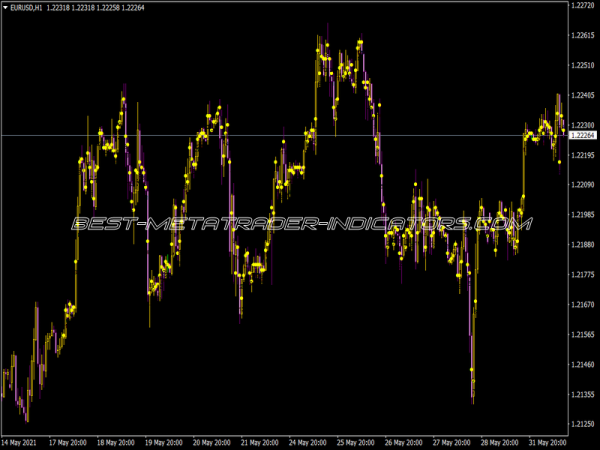Screen dimensions: 600x450
Task: Click the 1.21670 price axis label
Action: (581, 304)
